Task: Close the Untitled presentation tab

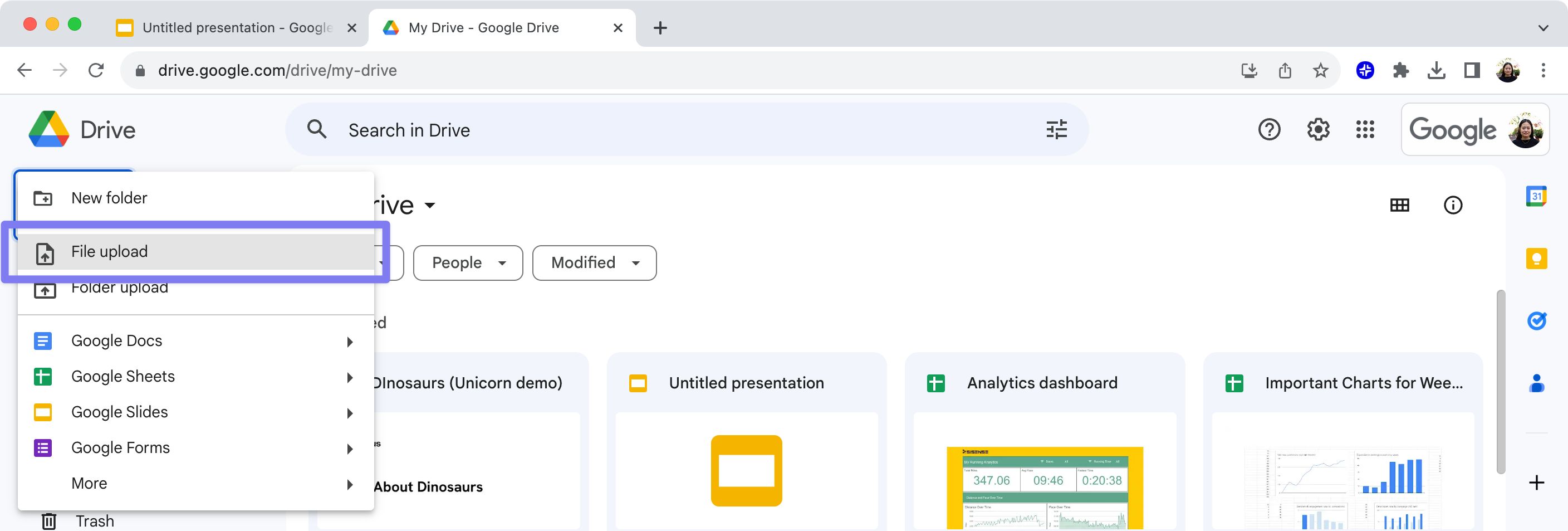Action: 351,27
